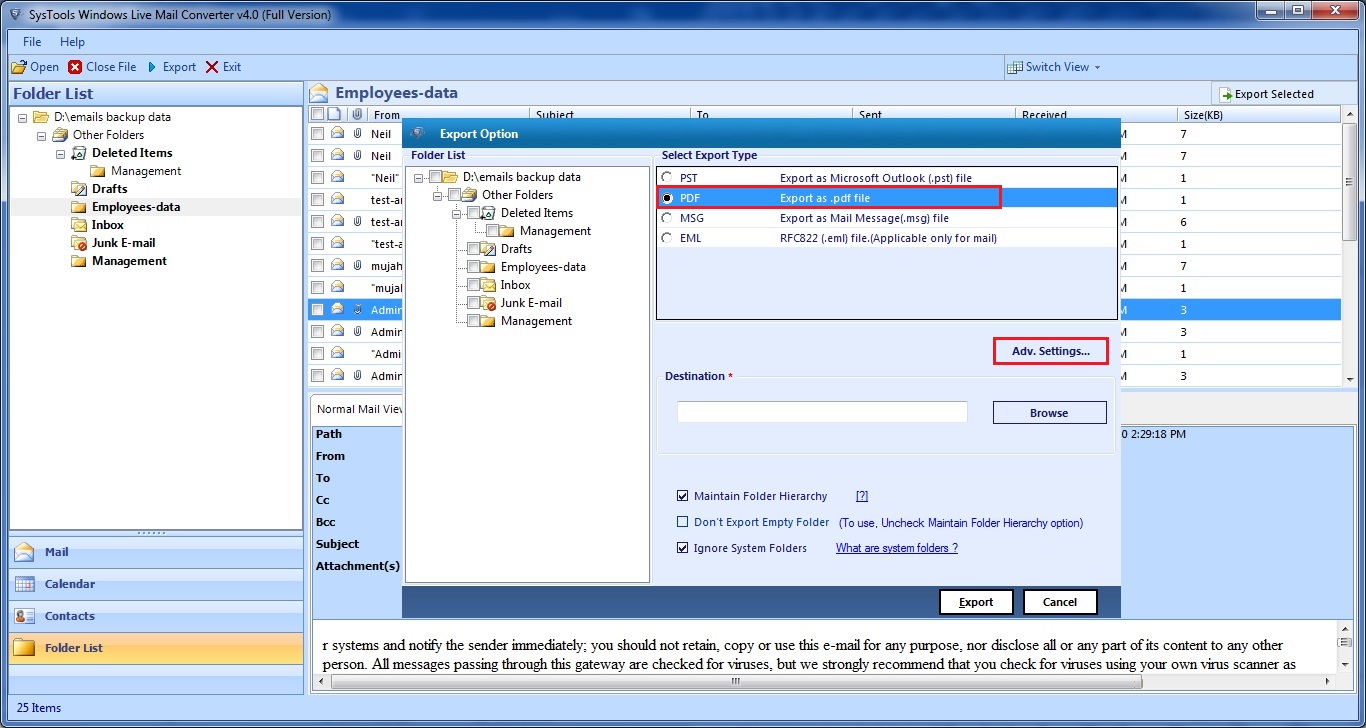The image size is (1366, 728).
Task: Tick the select-all checkbox in mail list header
Action: coord(317,115)
